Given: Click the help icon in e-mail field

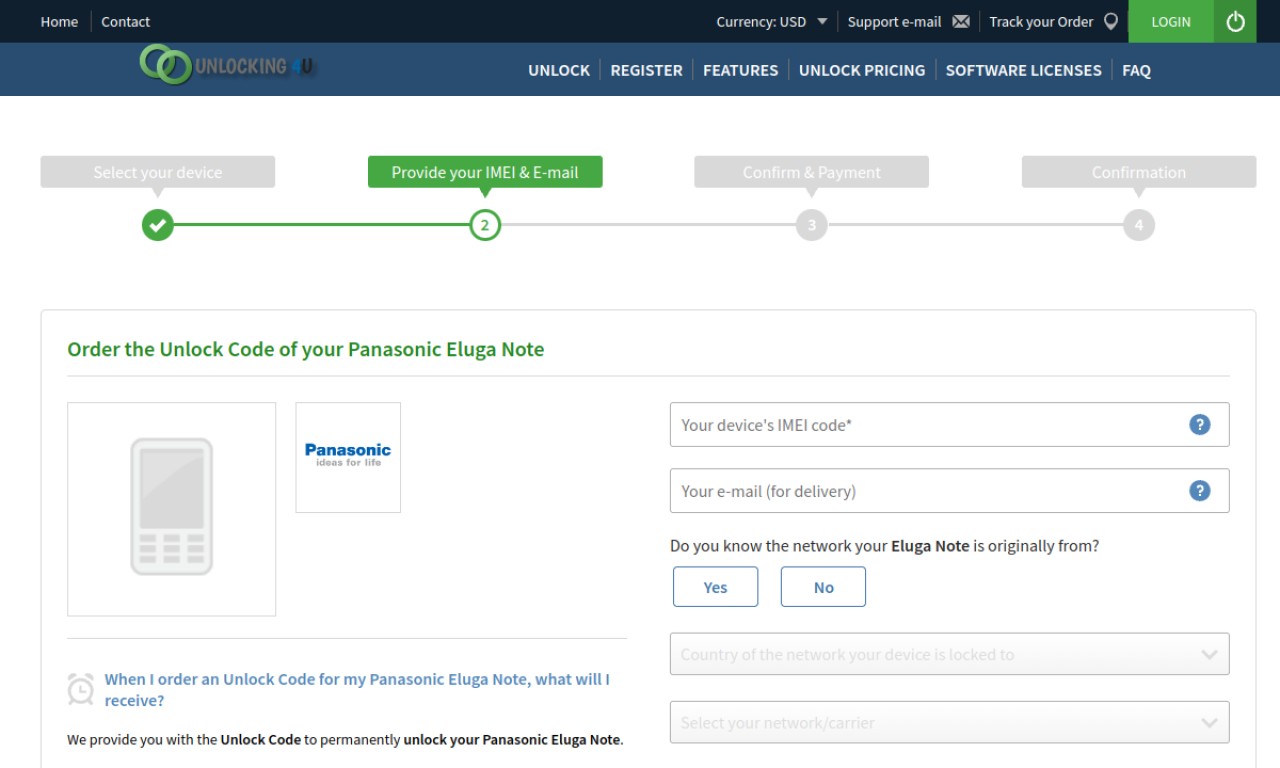Looking at the screenshot, I should point(1200,491).
